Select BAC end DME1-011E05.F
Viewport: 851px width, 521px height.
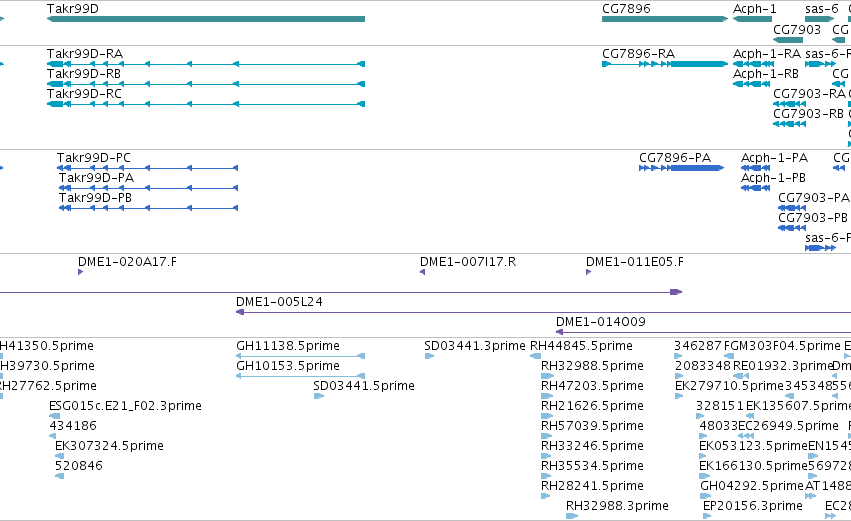tap(588, 272)
